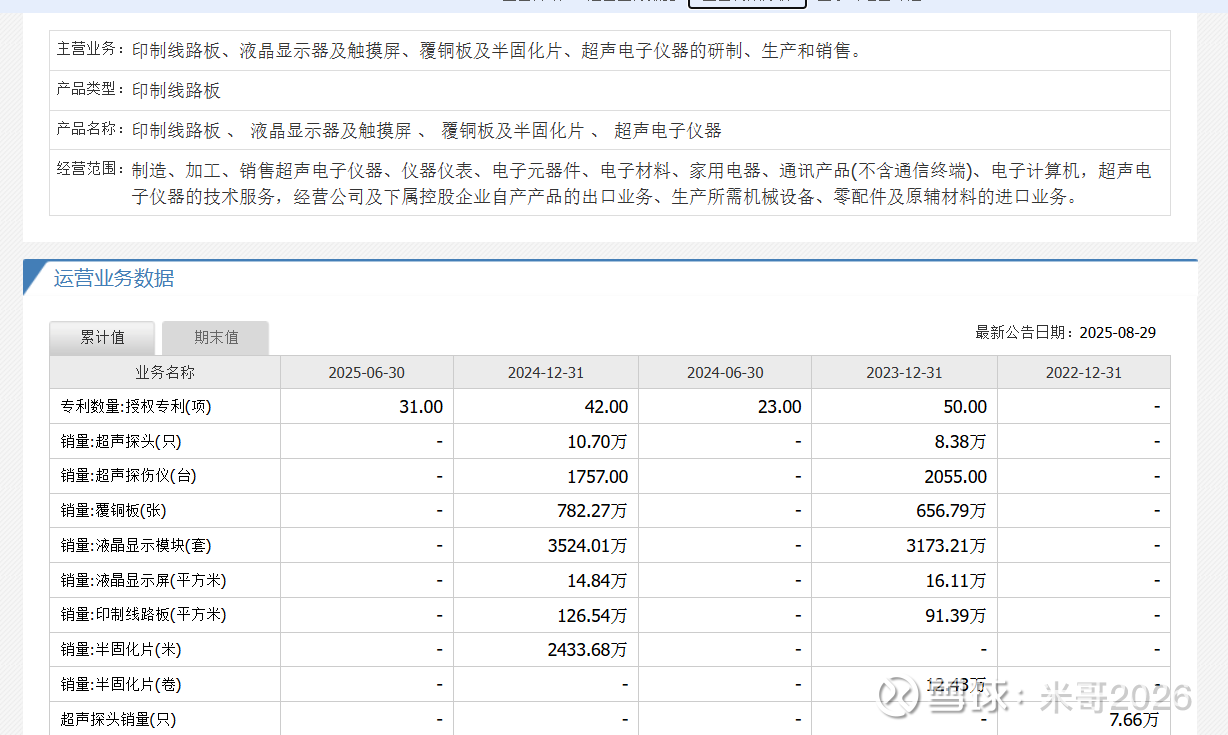Click the 2025-06-30 column header
Viewport: 1228px width, 735px height.
(x=367, y=373)
